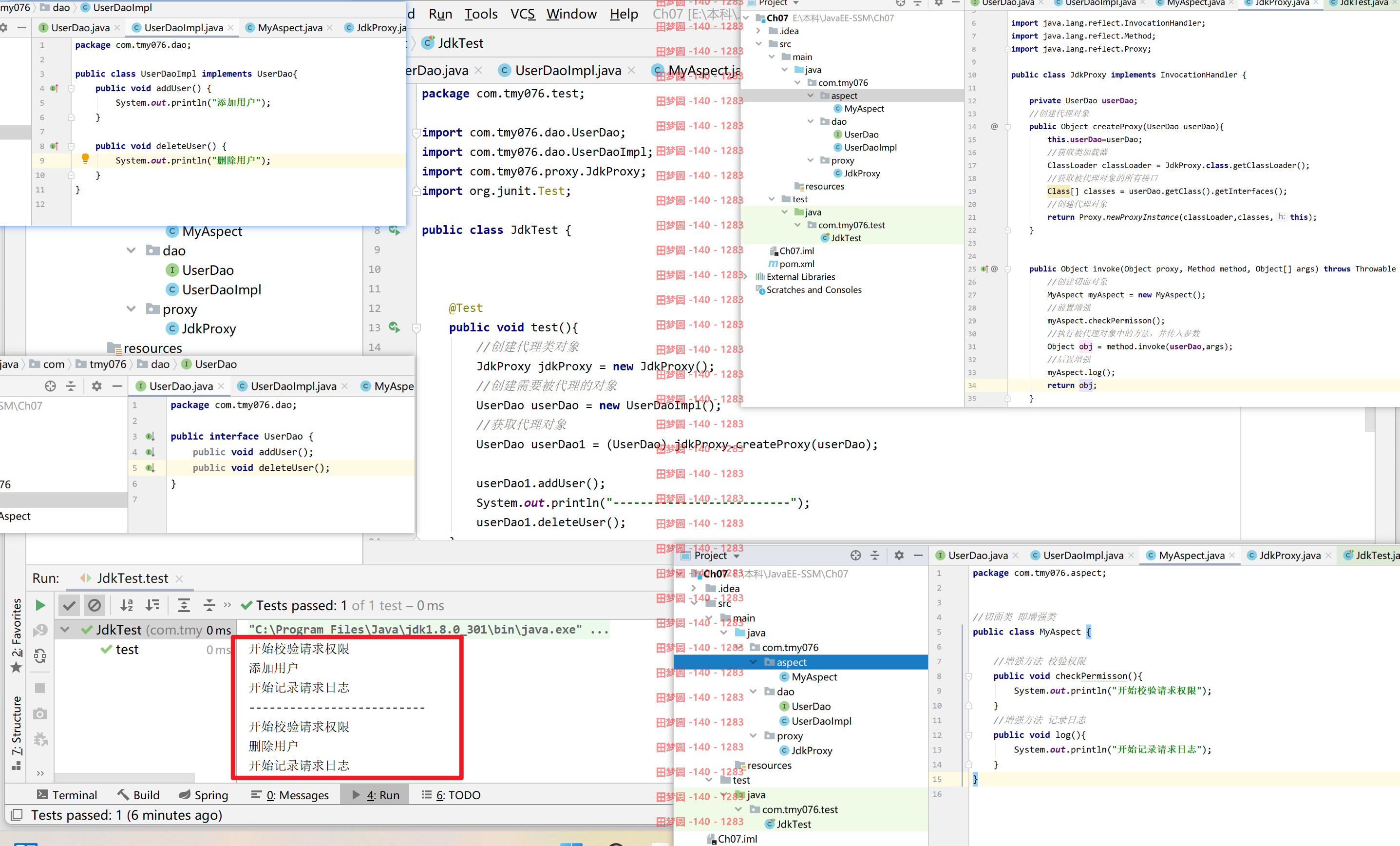Collapse all in MyAspect window Project panel

[x=875, y=556]
